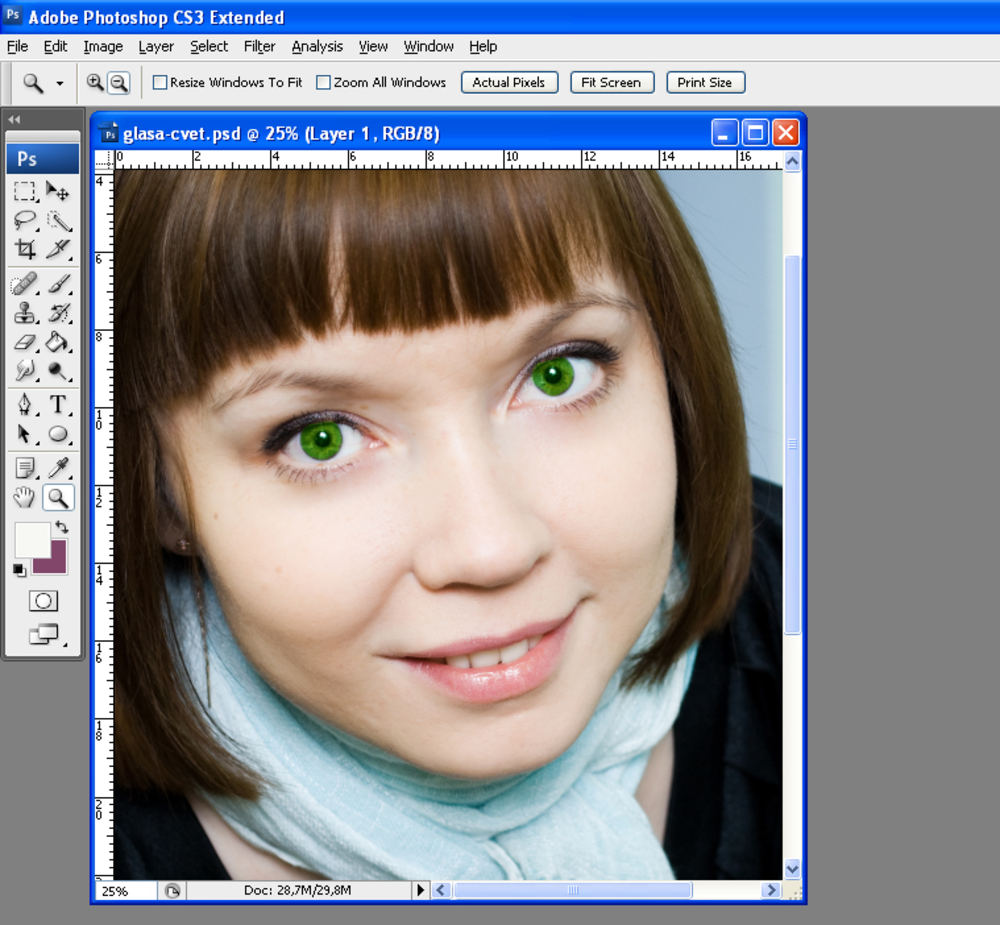Select the Lasso tool

pyautogui.click(x=25, y=221)
